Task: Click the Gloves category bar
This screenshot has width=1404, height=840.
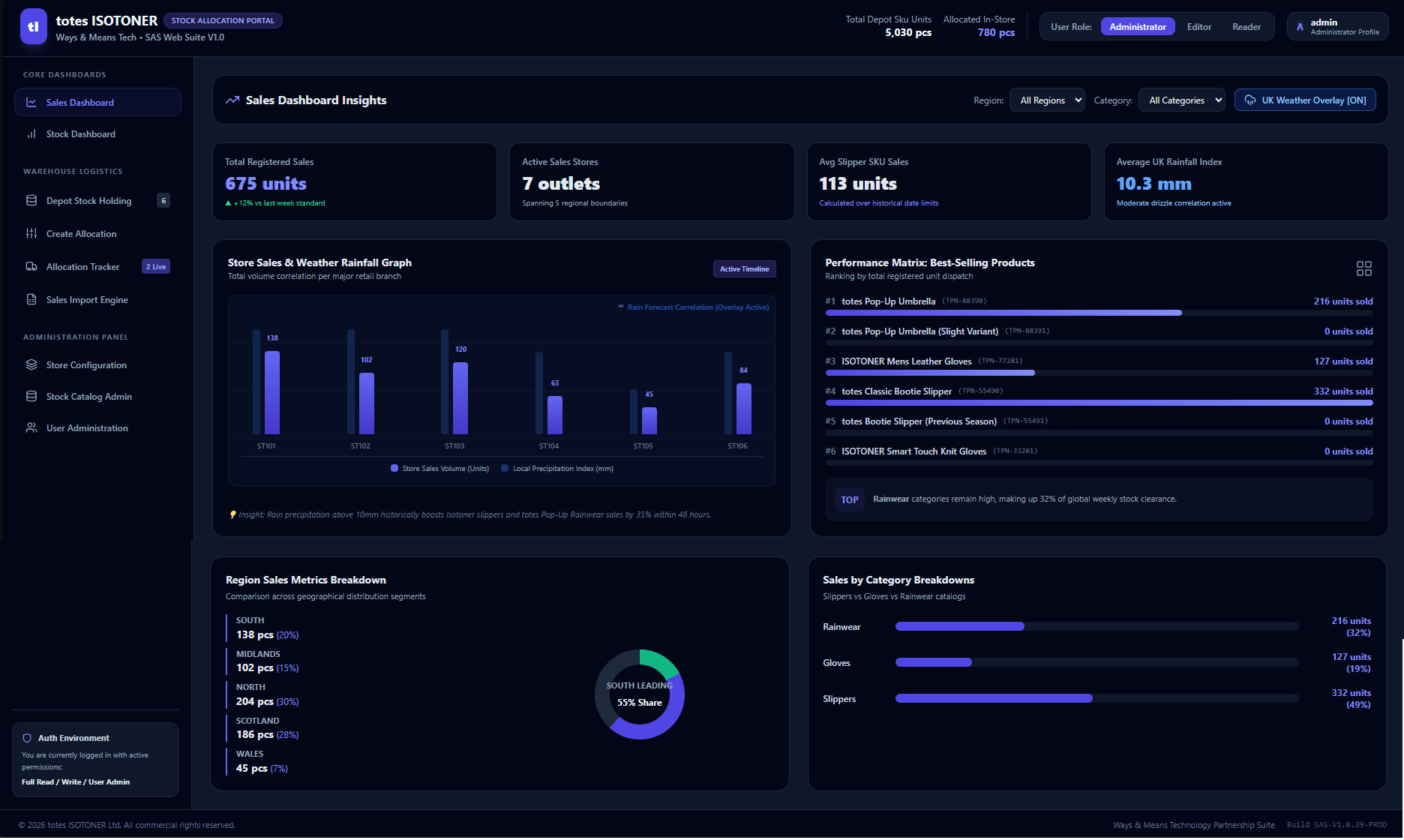Action: point(1096,662)
